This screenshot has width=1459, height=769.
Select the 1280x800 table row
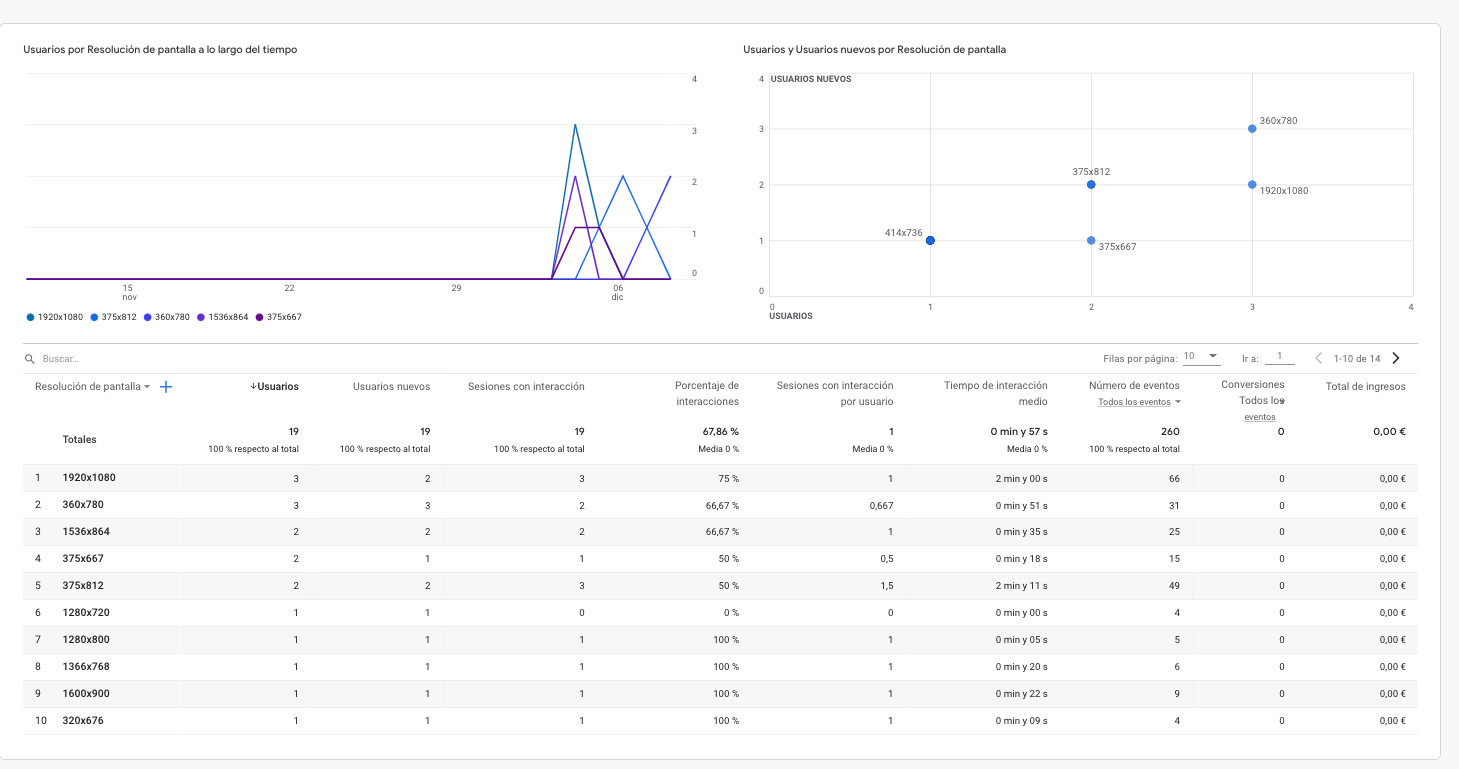click(x=720, y=640)
